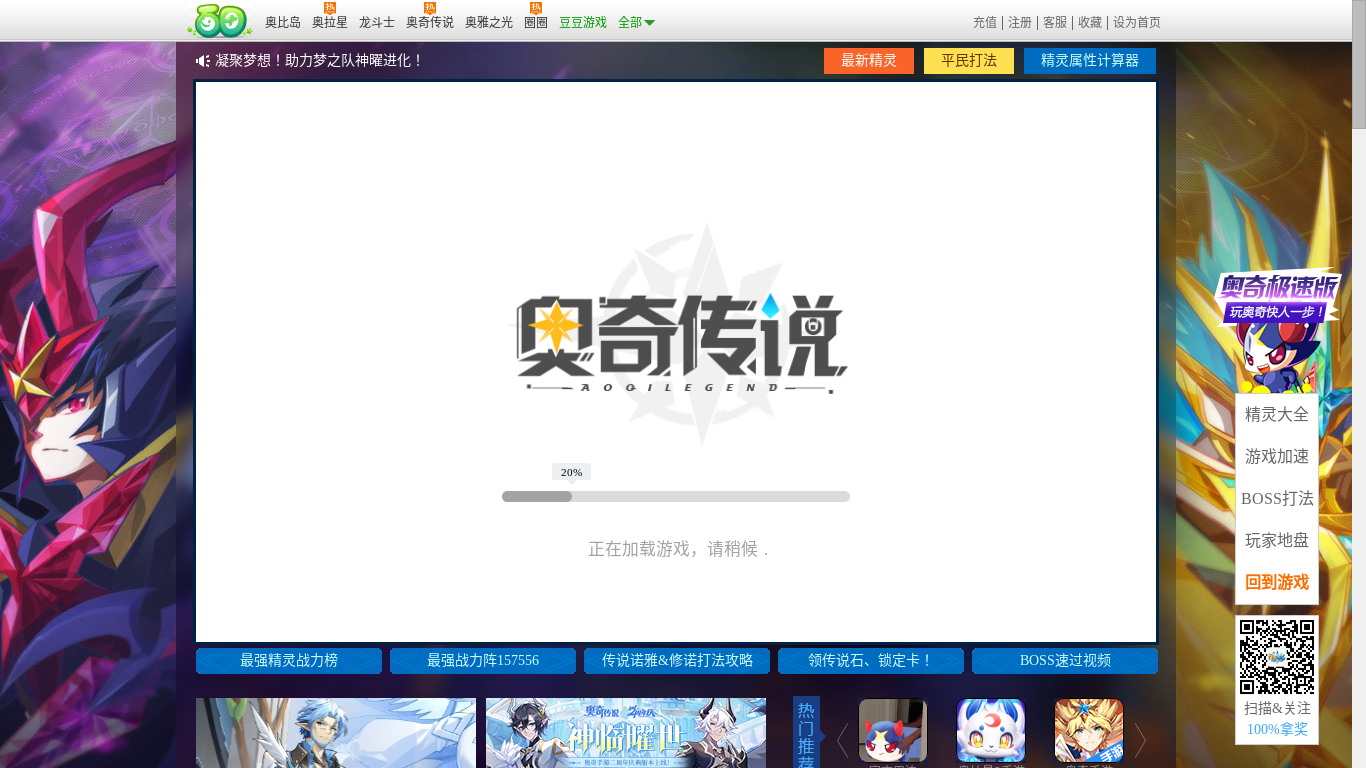This screenshot has height=768, width=1366.
Task: Open the blue-haired character banner thumbnail
Action: (x=336, y=733)
